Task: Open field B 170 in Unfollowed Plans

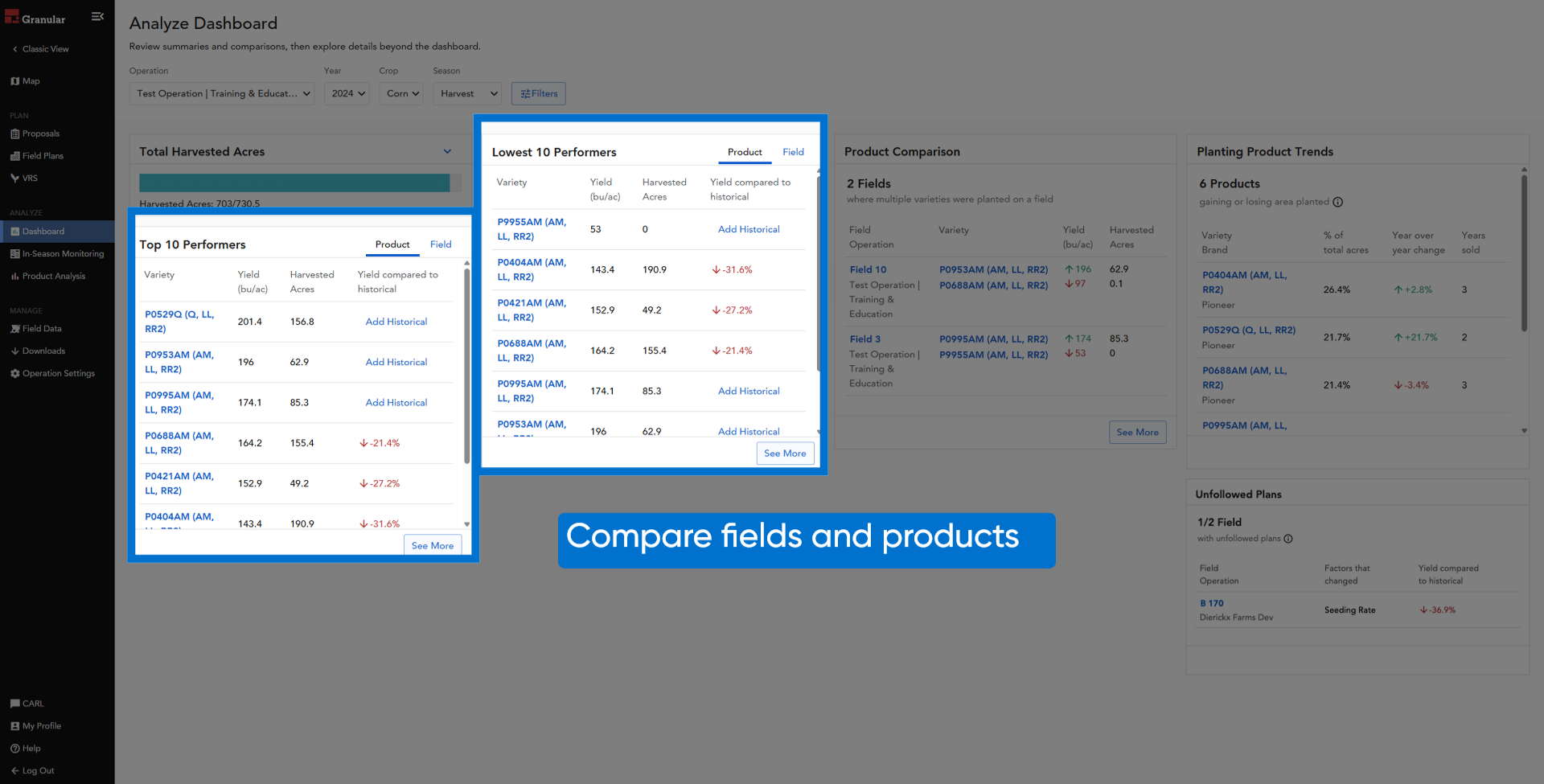Action: click(1211, 603)
